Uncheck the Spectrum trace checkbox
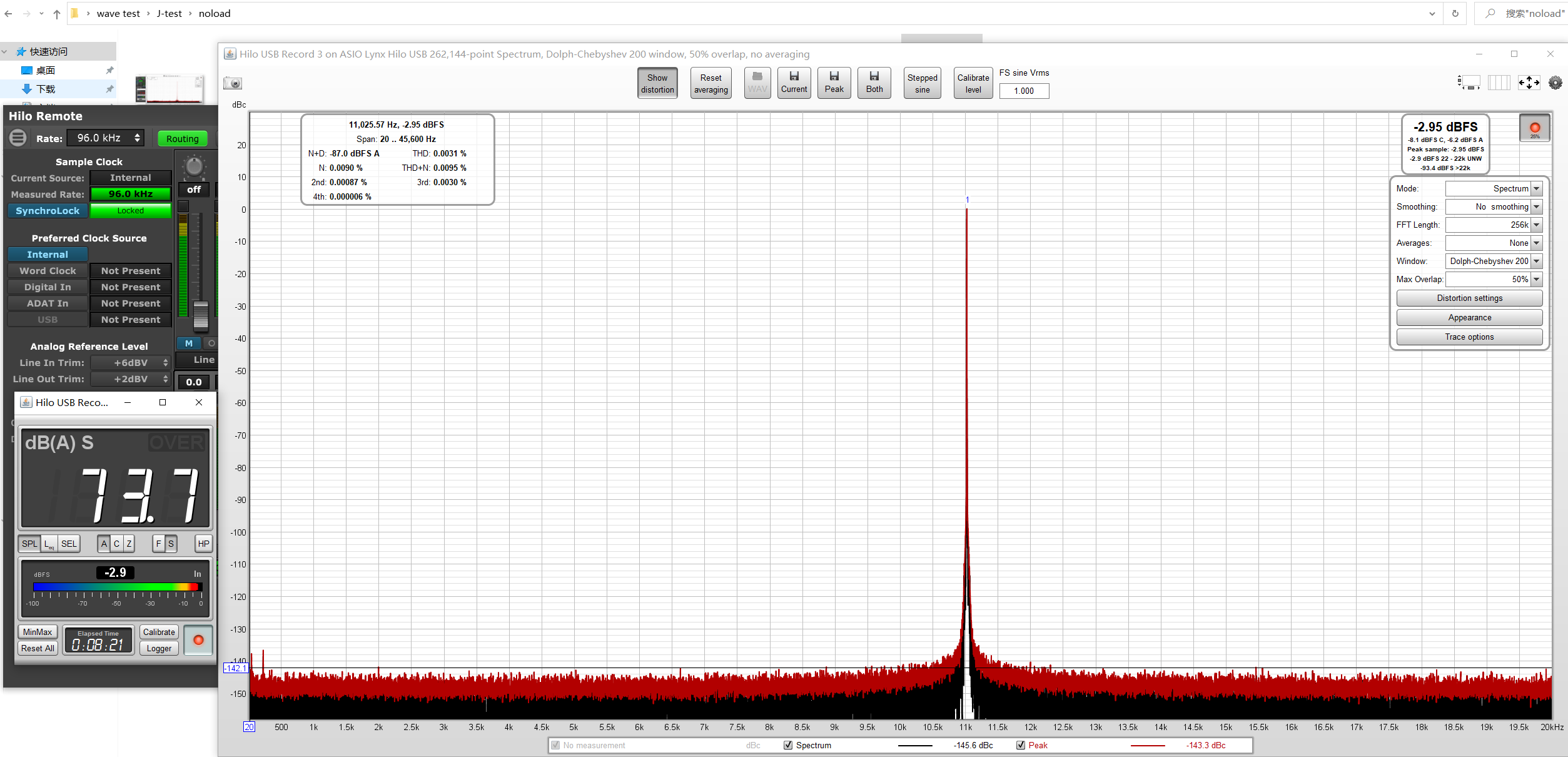 point(788,745)
